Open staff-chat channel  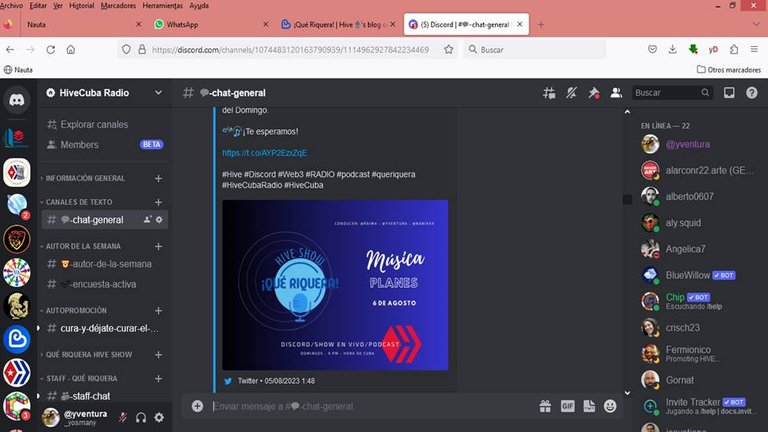(105, 396)
